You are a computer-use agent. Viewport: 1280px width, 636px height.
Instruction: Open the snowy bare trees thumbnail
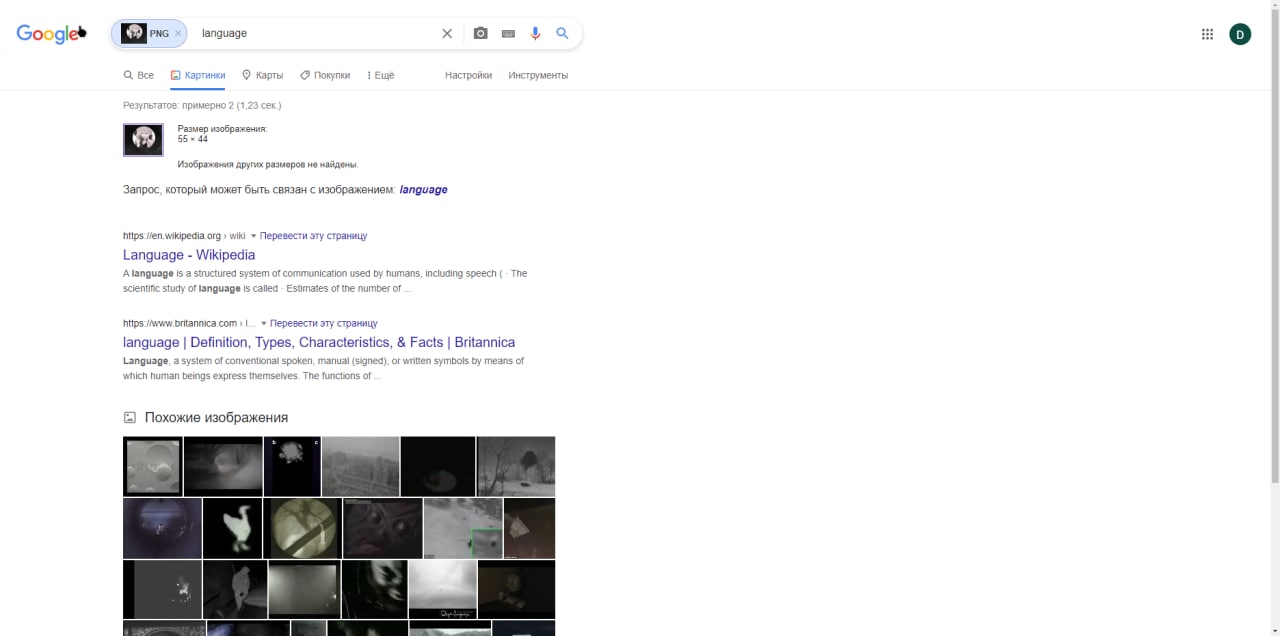tap(516, 466)
